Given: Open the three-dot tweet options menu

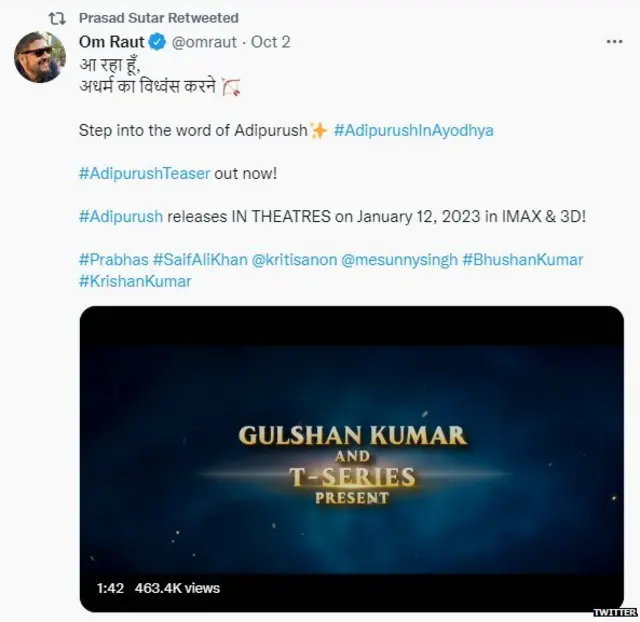Looking at the screenshot, I should click(x=615, y=42).
